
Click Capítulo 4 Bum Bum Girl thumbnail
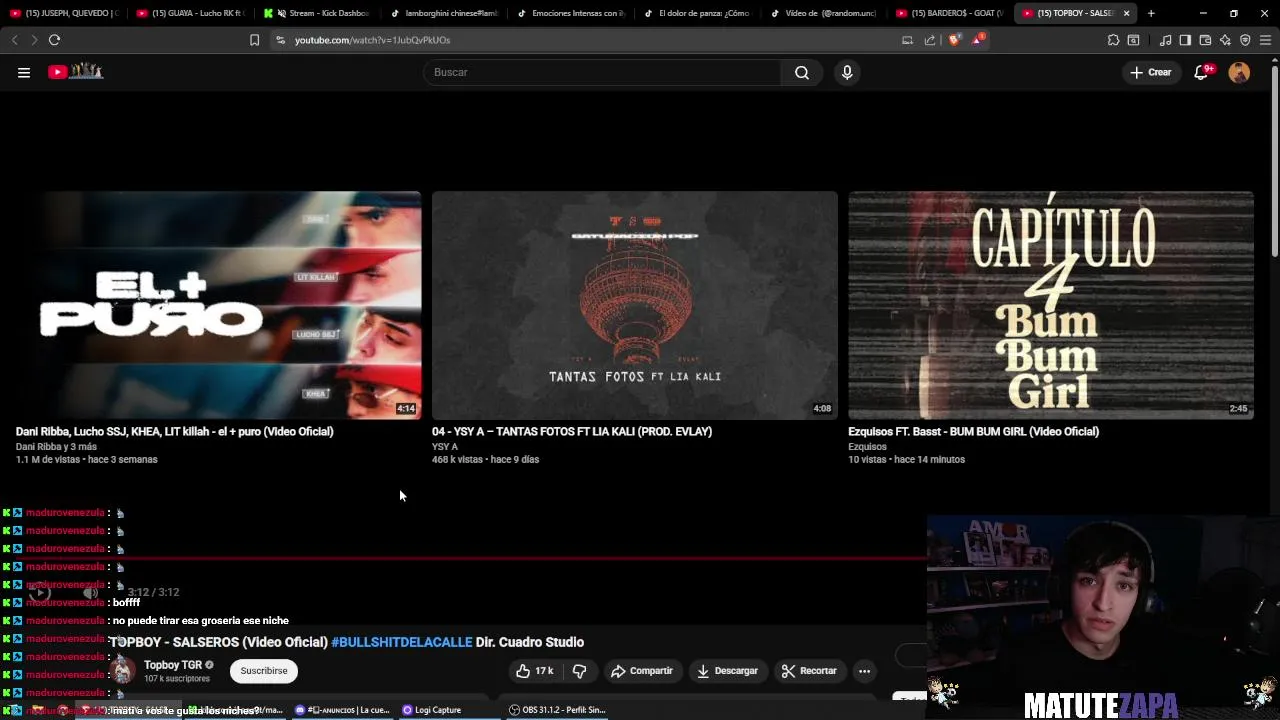1051,305
